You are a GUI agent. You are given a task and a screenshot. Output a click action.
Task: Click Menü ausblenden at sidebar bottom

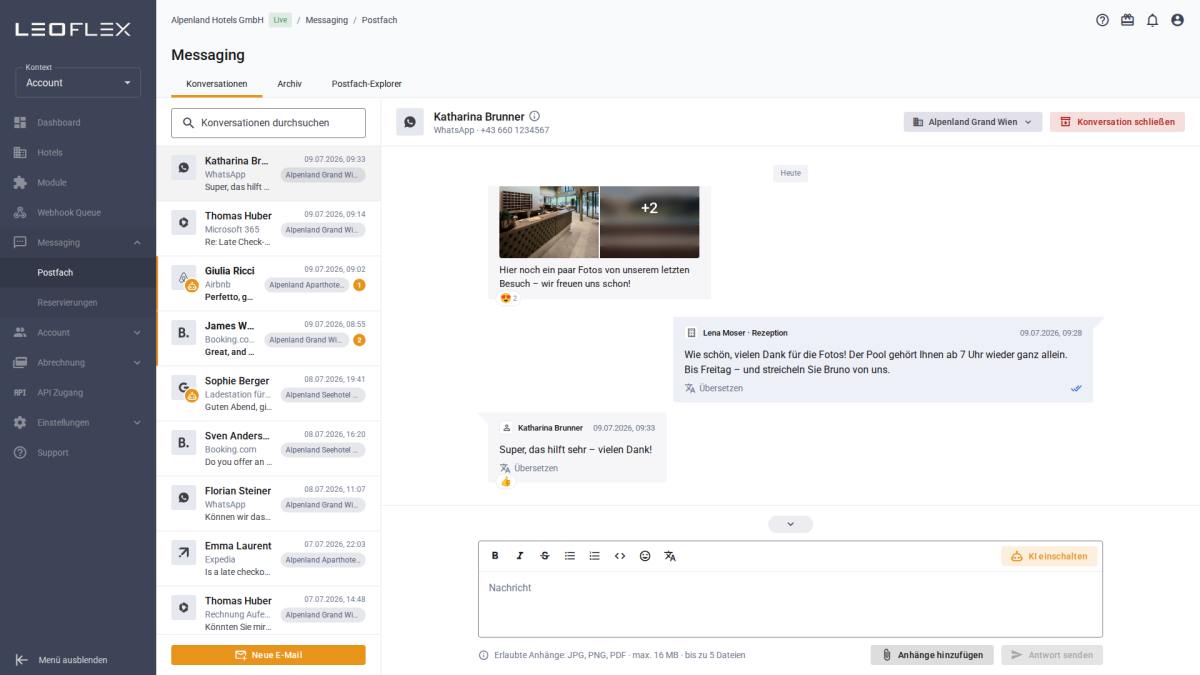click(62, 660)
